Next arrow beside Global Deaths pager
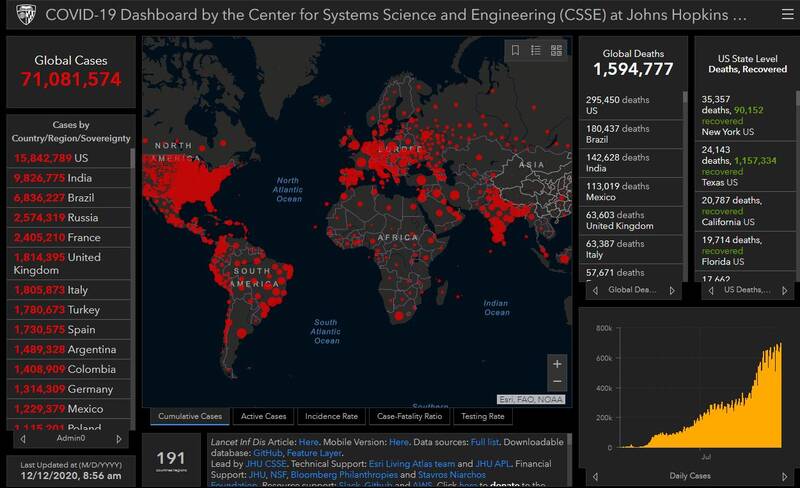 point(672,290)
